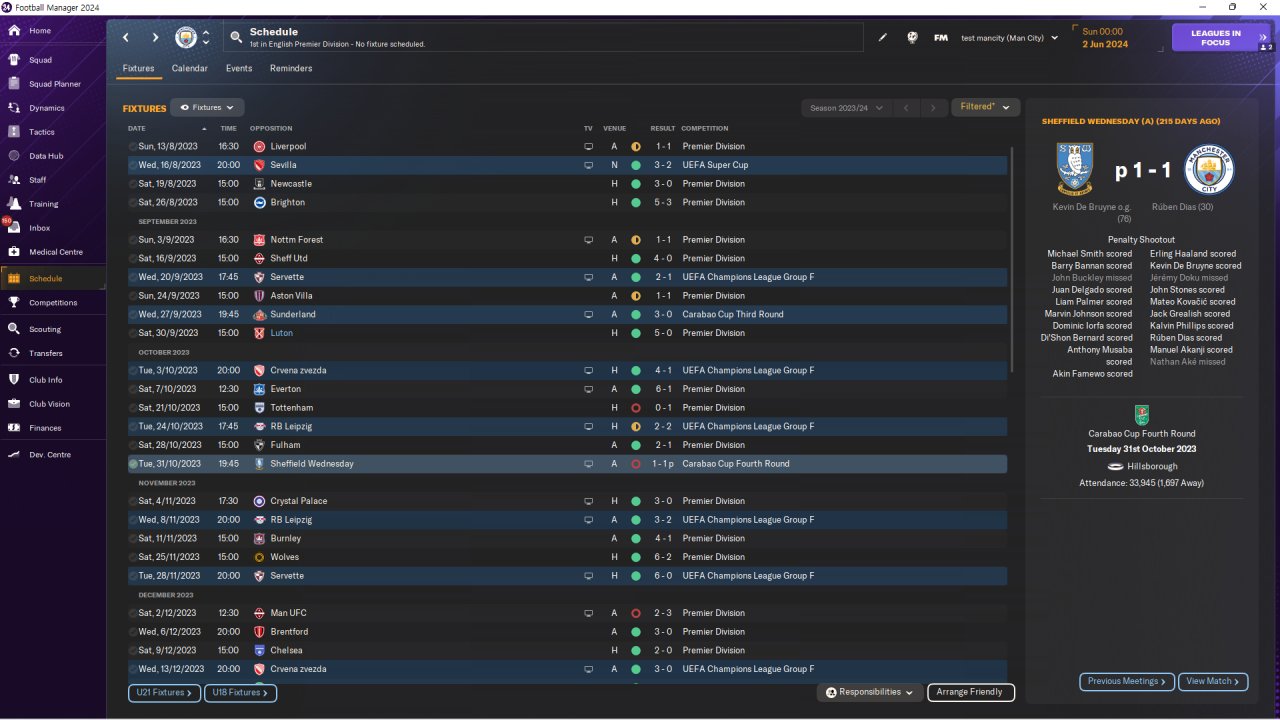Open the FM menu icon
1280x720 pixels.
[941, 38]
